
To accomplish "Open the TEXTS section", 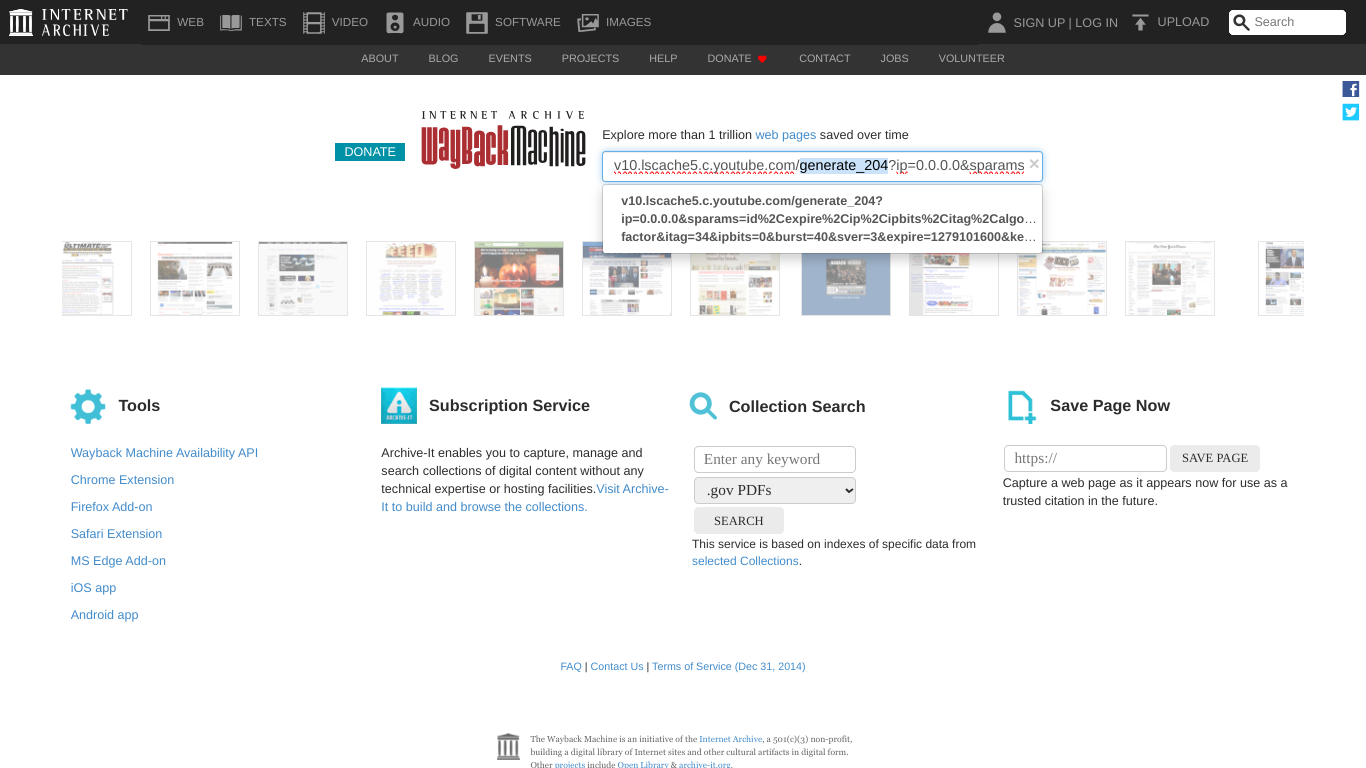I will coord(253,21).
